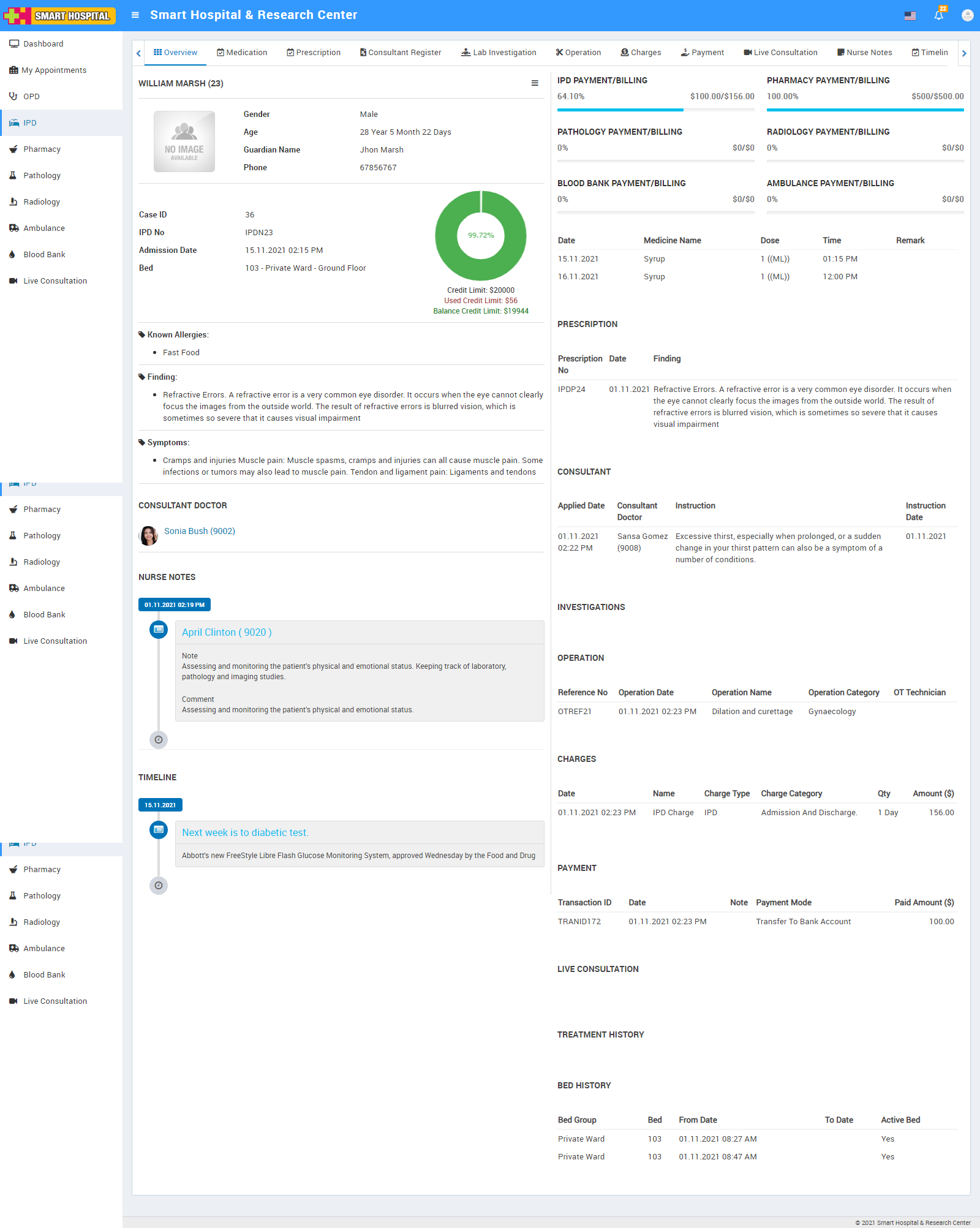Click the user profile avatar in the header
The width and height of the screenshot is (980, 1228).
[967, 15]
